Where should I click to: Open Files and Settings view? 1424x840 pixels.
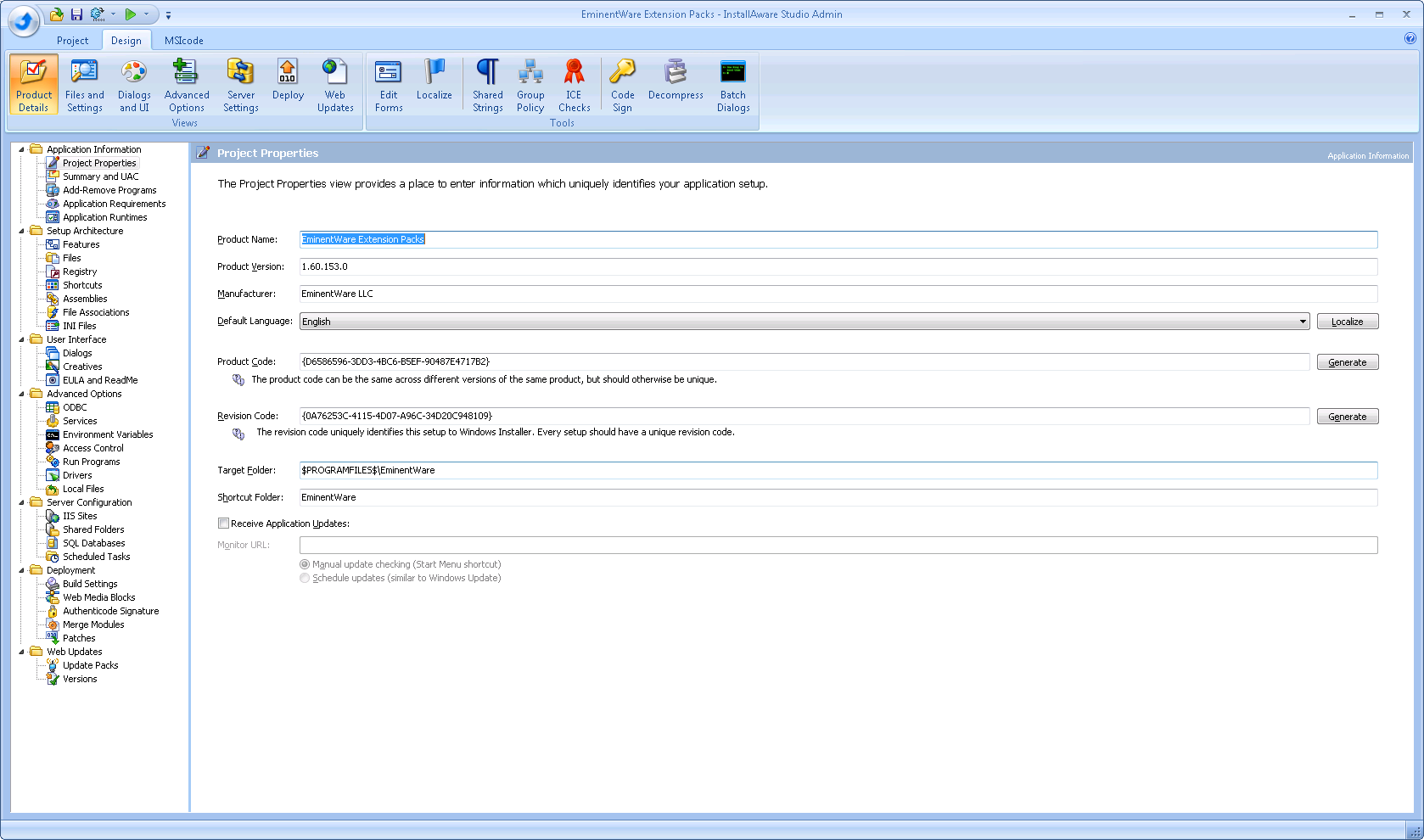[84, 84]
